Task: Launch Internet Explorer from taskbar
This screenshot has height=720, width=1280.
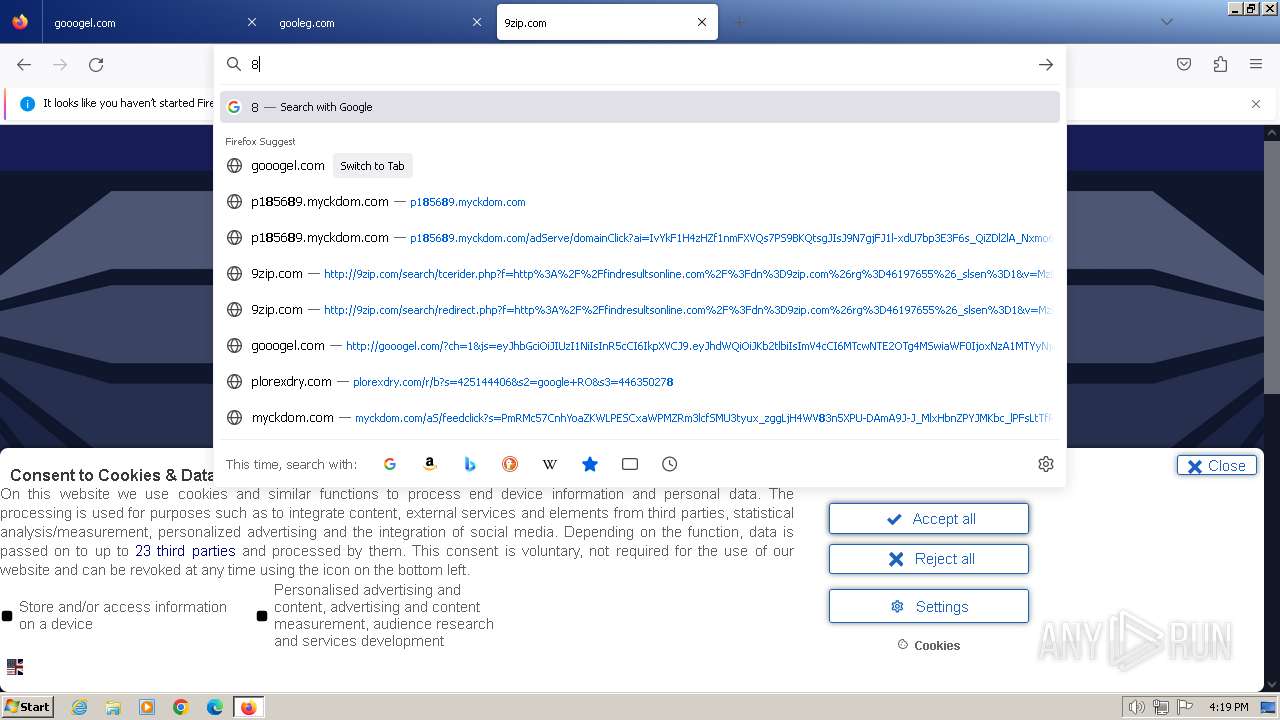Action: [x=80, y=707]
